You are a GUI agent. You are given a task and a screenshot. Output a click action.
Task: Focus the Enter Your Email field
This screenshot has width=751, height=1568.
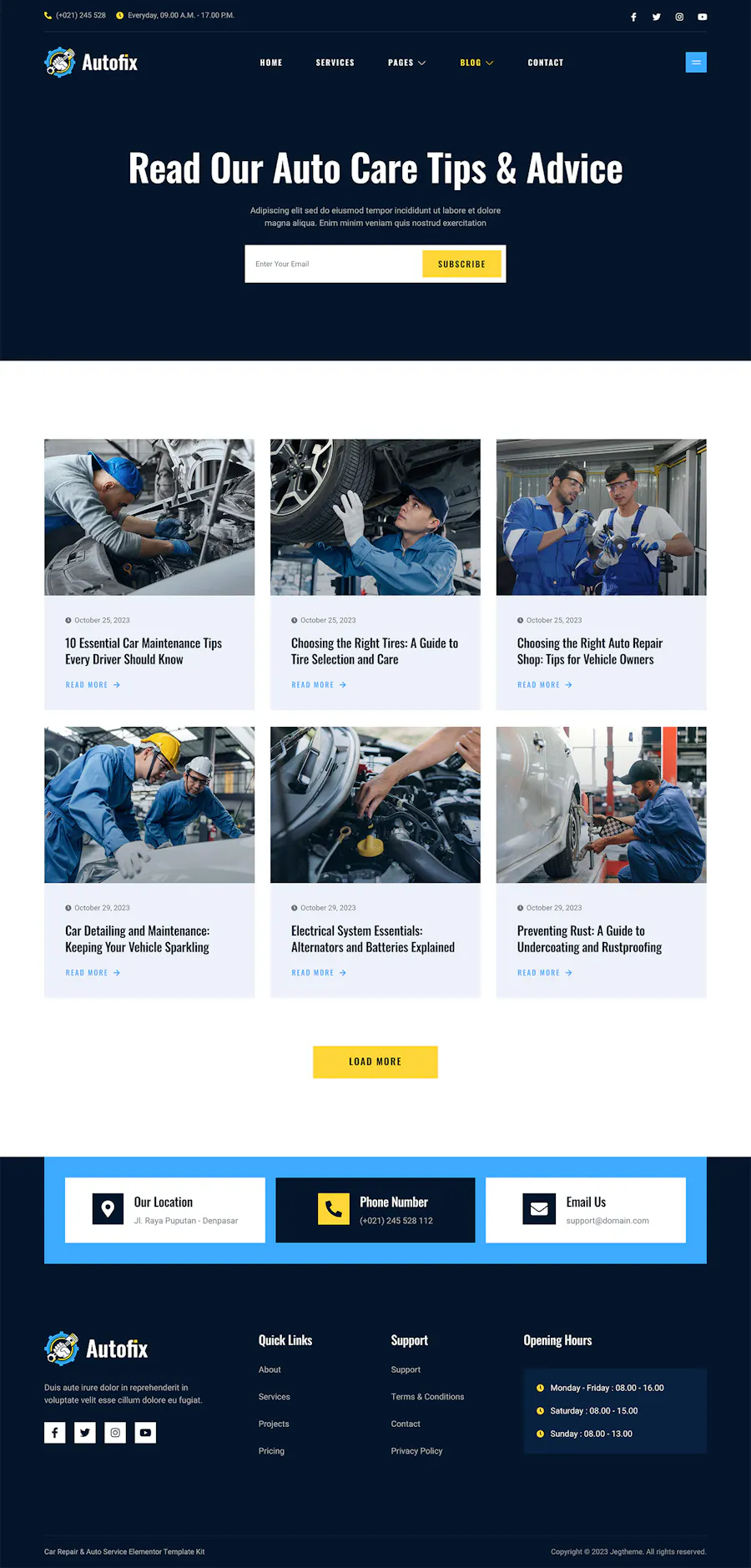point(334,264)
